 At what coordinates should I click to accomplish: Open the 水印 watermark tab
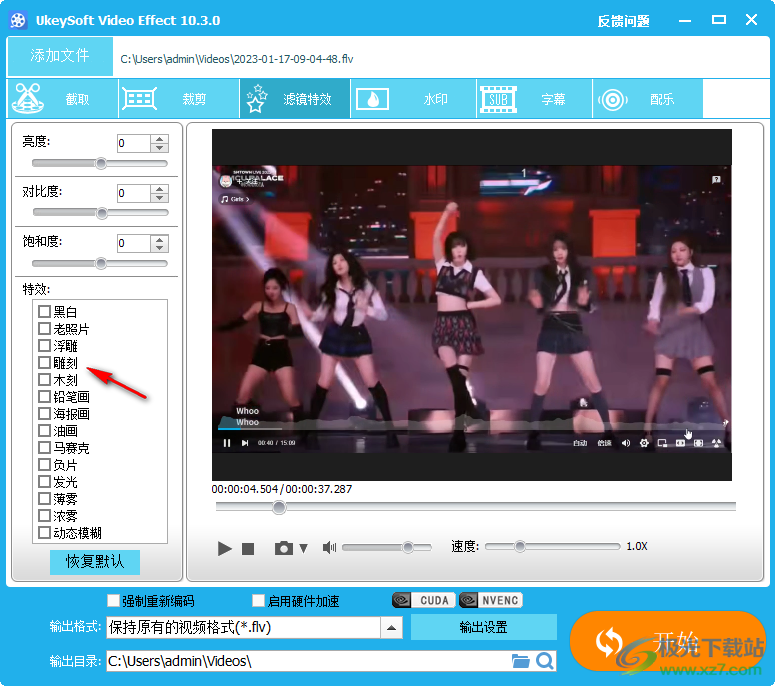point(413,99)
